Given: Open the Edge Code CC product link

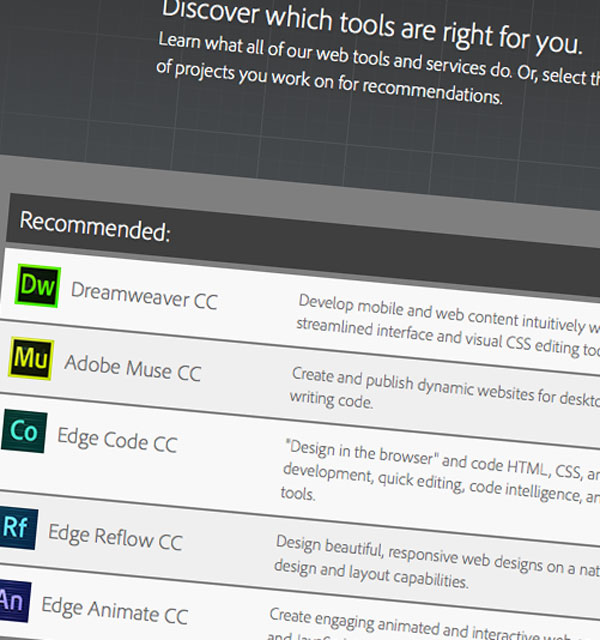Looking at the screenshot, I should (x=118, y=440).
